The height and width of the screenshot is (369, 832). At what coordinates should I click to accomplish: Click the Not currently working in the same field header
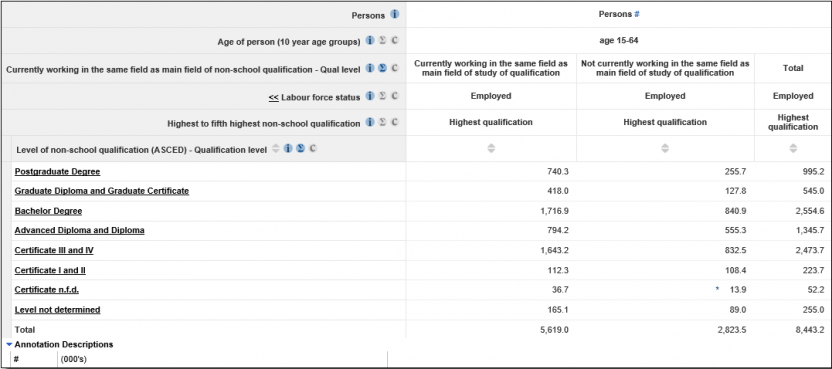click(665, 68)
